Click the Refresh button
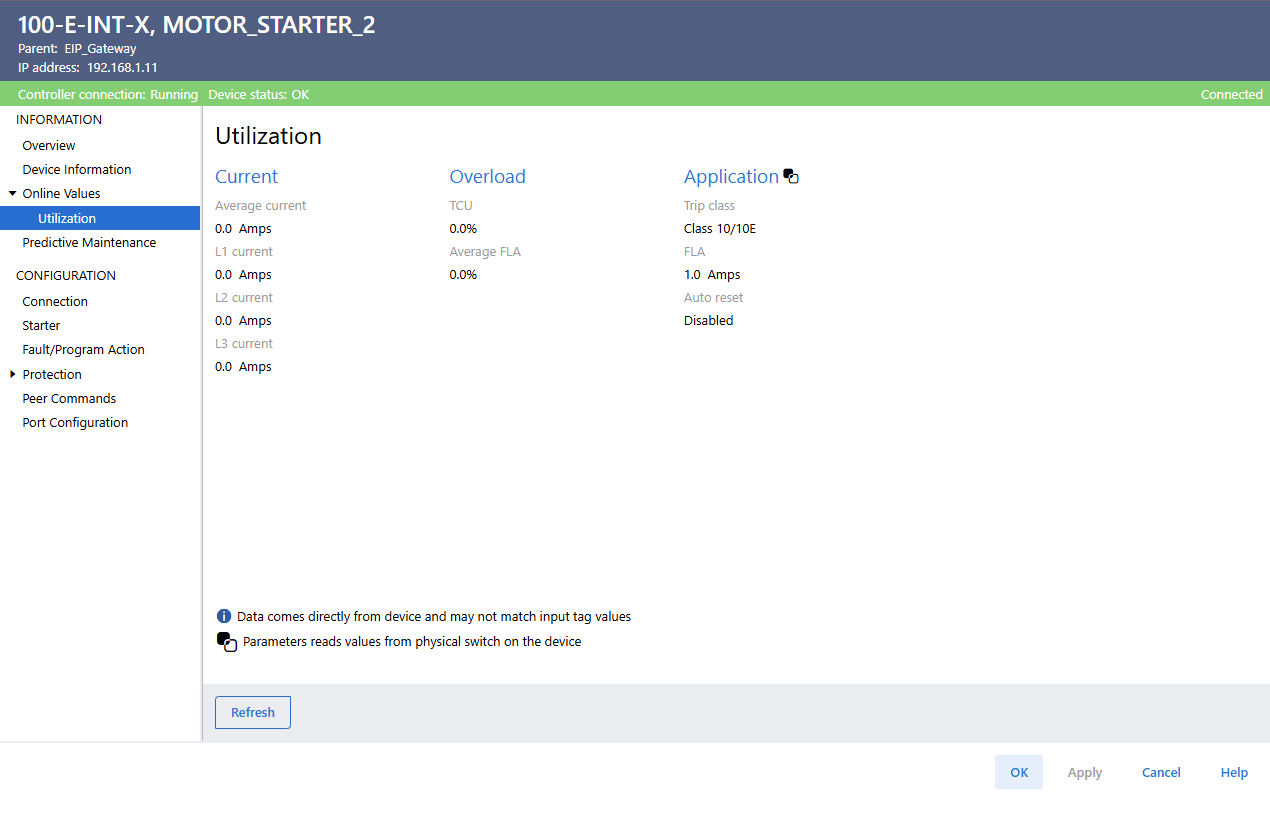This screenshot has width=1270, height=815. [x=253, y=712]
